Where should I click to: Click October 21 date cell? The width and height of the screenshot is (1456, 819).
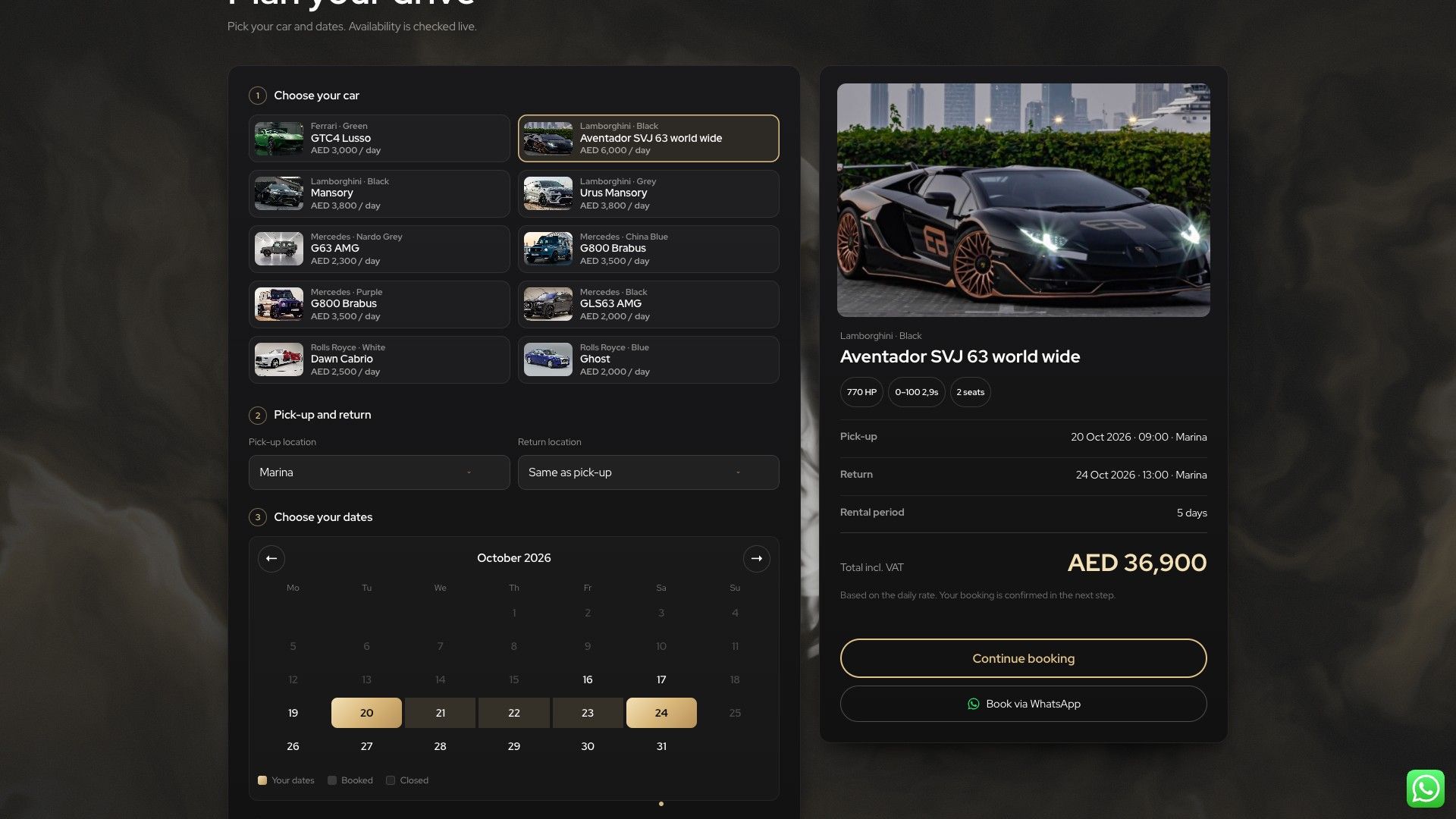coord(440,713)
